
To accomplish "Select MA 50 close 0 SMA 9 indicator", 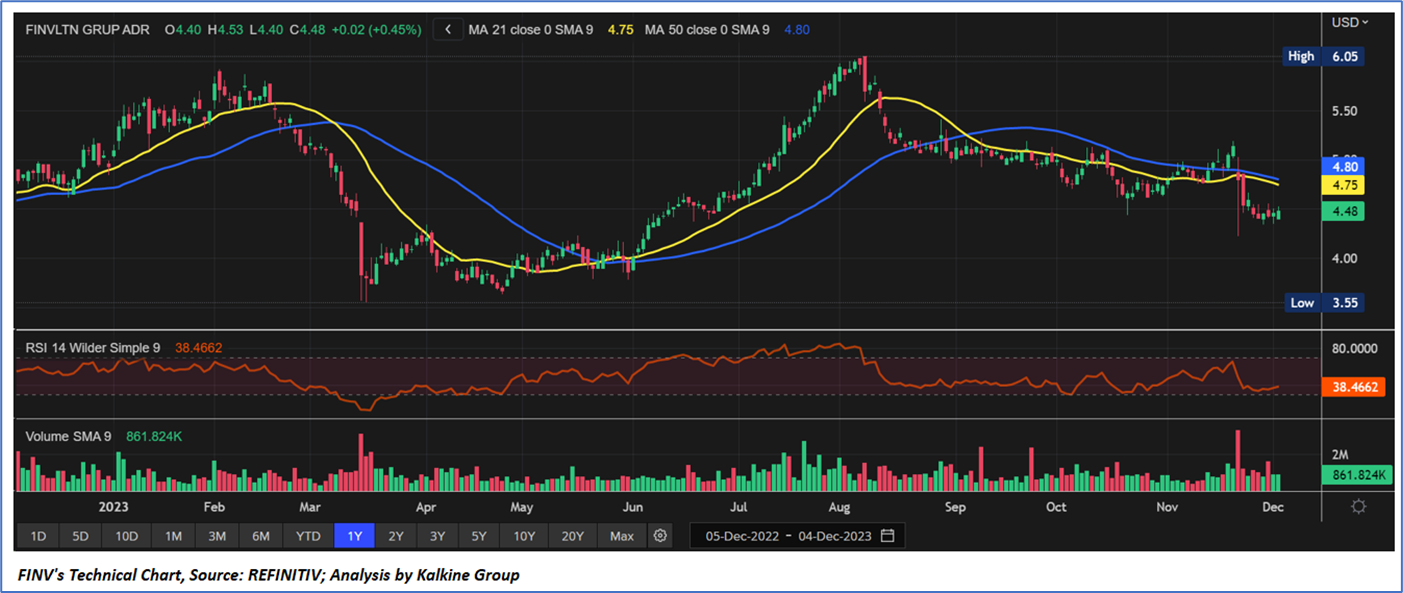I will [707, 30].
